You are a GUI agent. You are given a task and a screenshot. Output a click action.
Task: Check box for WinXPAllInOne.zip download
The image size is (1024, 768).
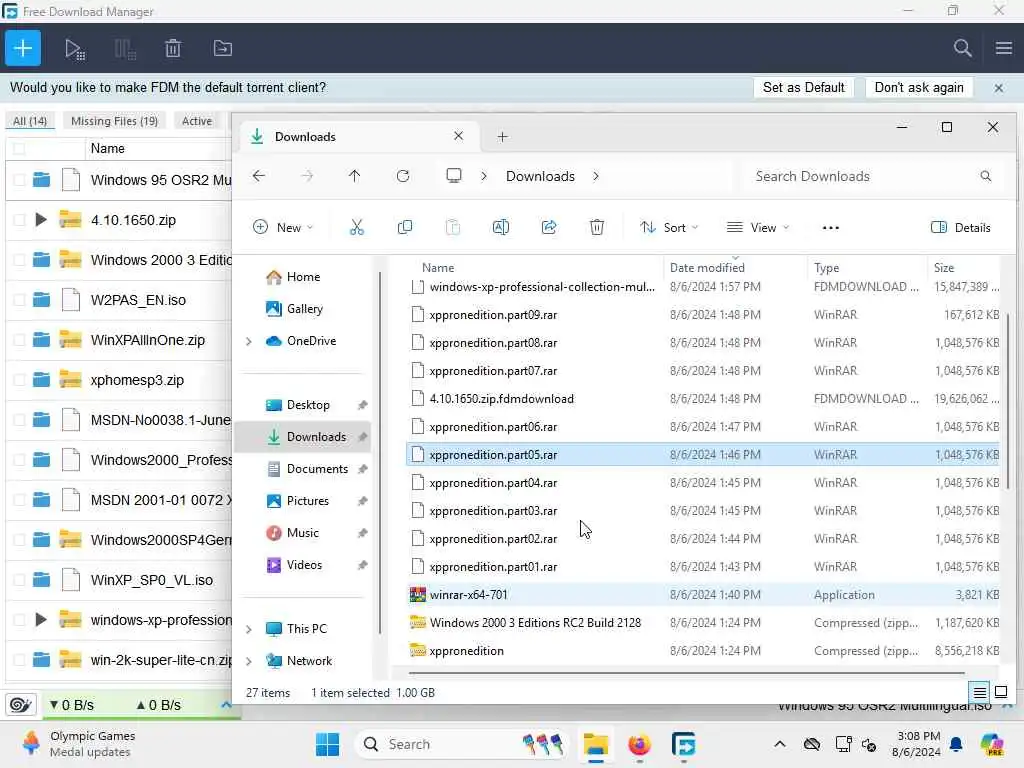click(19, 340)
